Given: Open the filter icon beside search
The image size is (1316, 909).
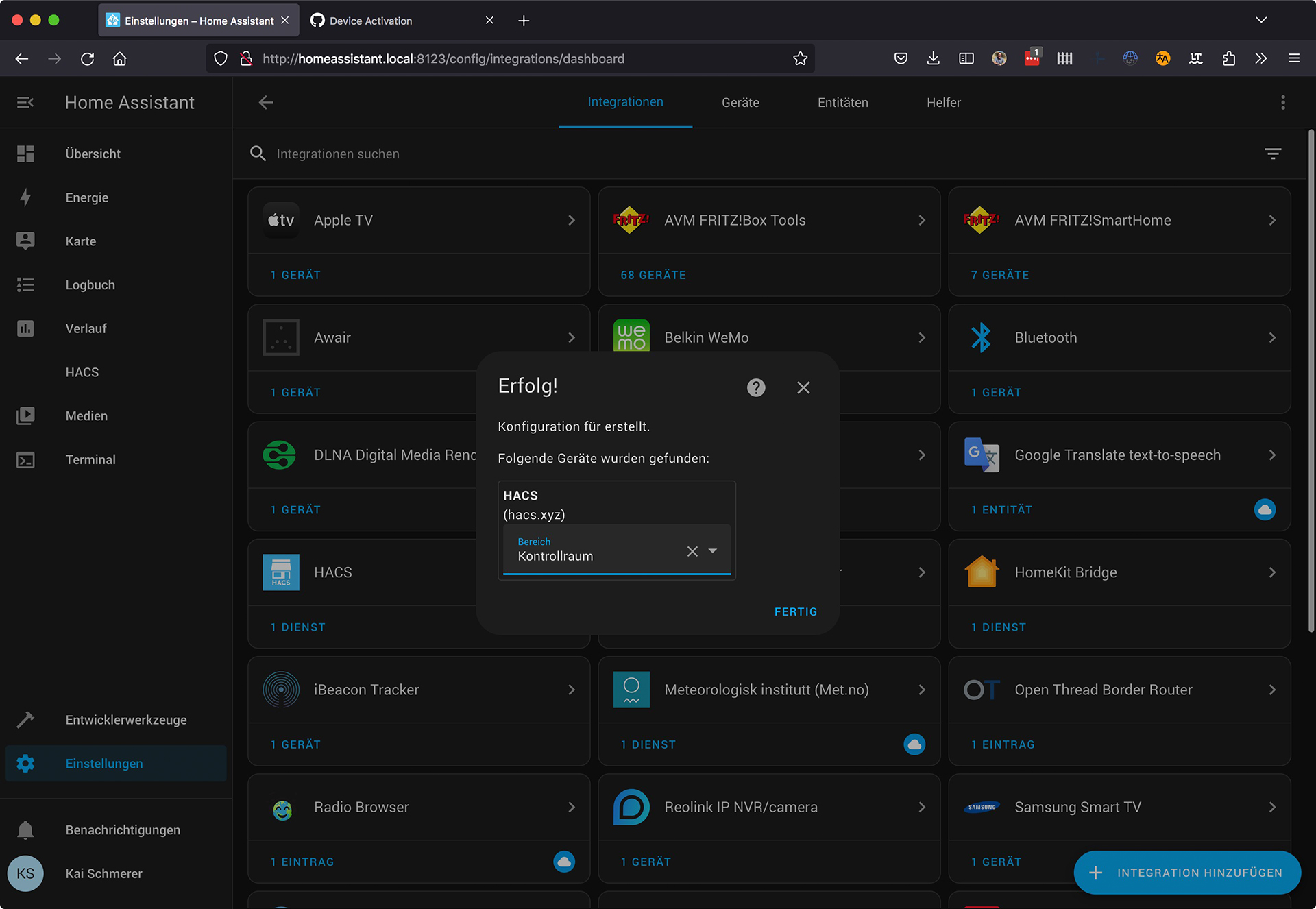Looking at the screenshot, I should pyautogui.click(x=1273, y=154).
